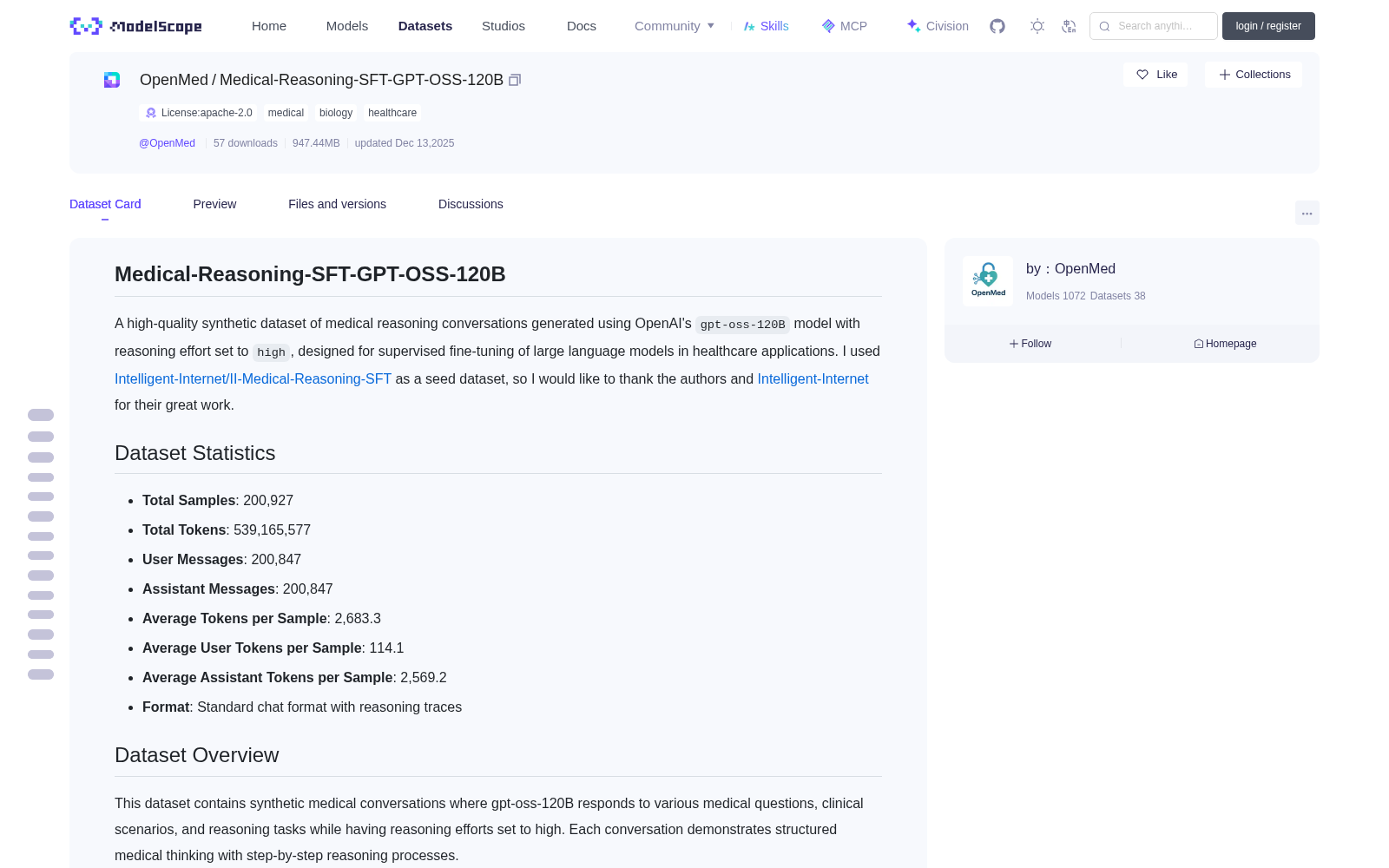
Task: Click the OpenMed organization avatar
Action: tap(988, 281)
